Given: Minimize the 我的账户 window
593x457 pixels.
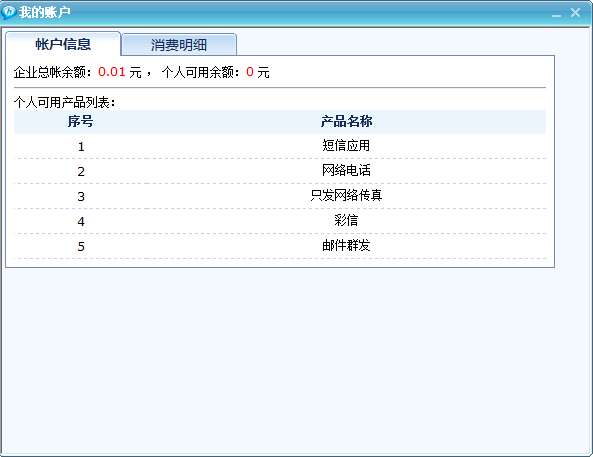Looking at the screenshot, I should 556,14.
